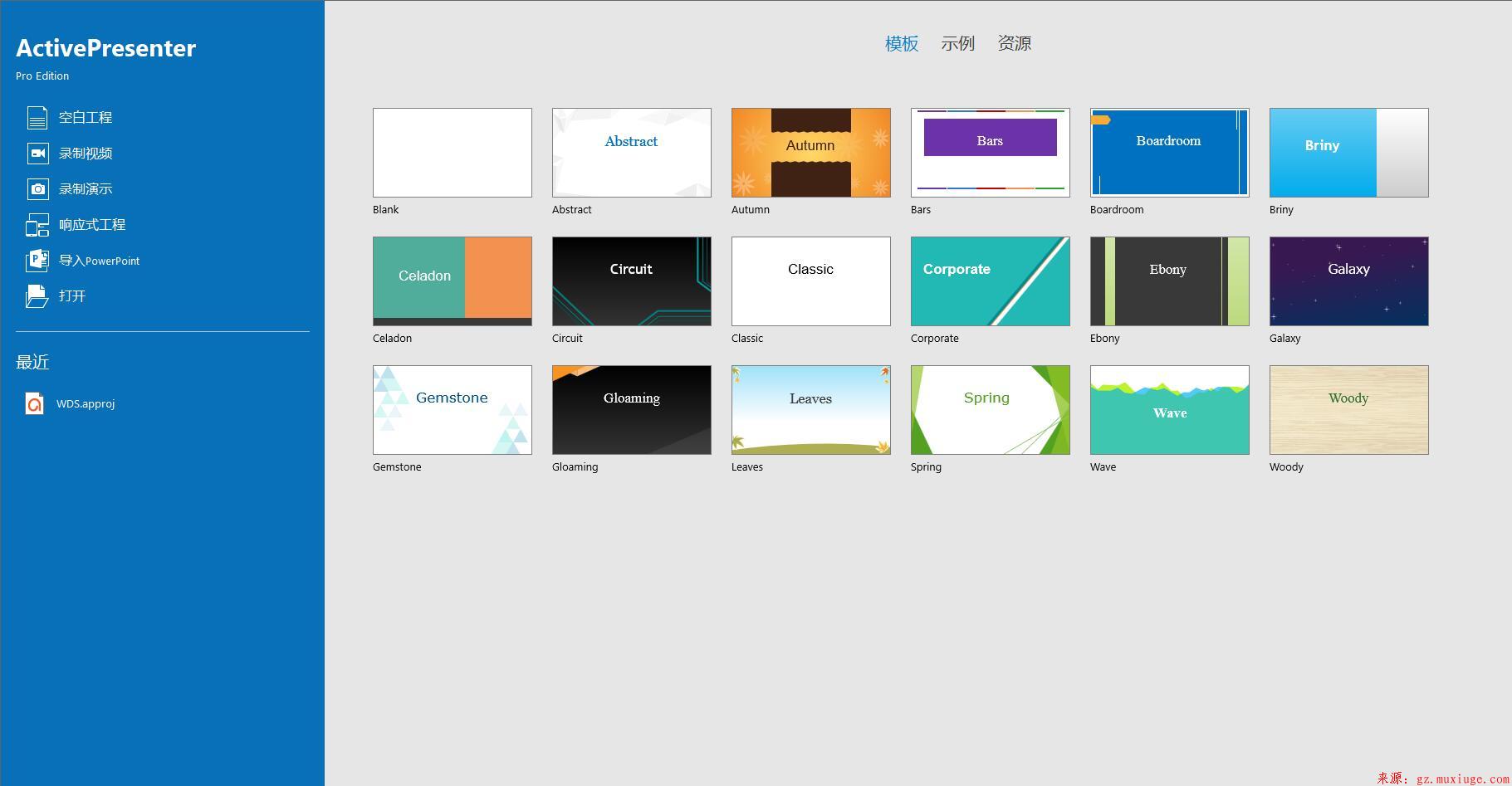Click the Abstract caption under its thumbnail

pyautogui.click(x=572, y=210)
